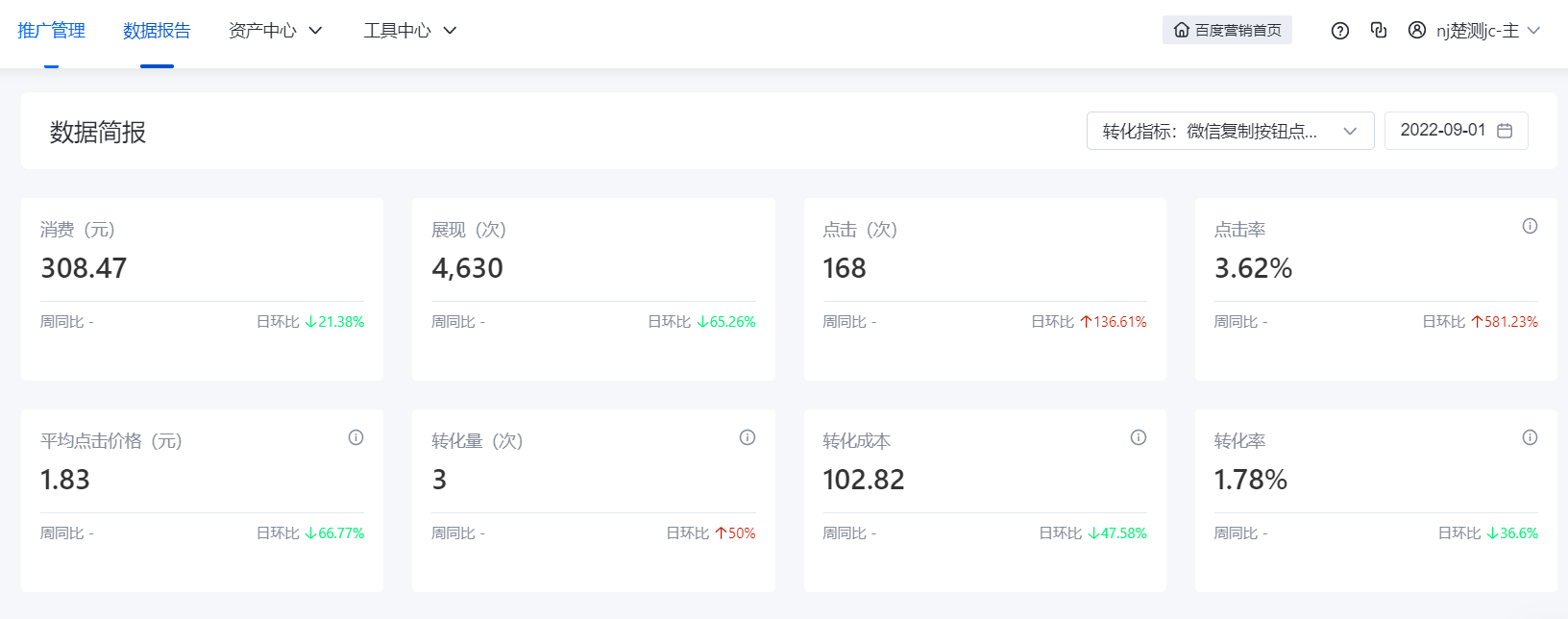The image size is (1568, 619).
Task: Click the user avatar icon beside nj楚测jc-主
Action: tap(1417, 31)
